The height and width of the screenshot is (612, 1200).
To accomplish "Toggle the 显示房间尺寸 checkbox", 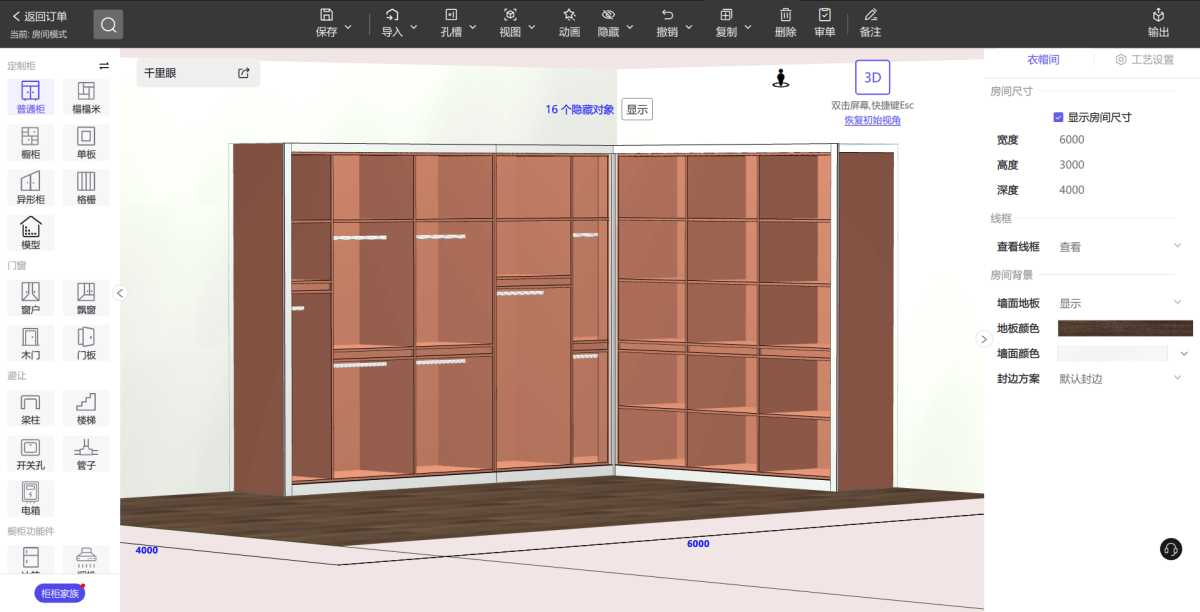I will pyautogui.click(x=1059, y=117).
